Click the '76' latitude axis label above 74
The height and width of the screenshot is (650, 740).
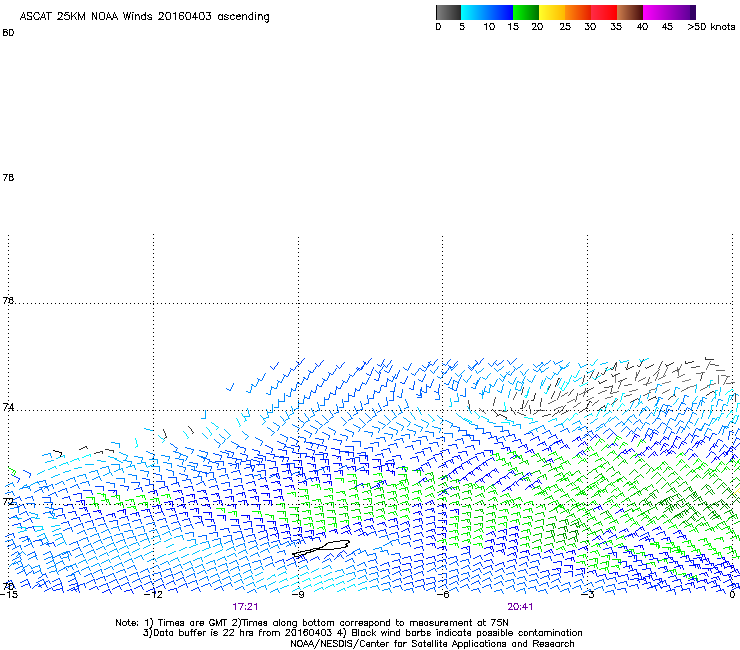point(8,300)
